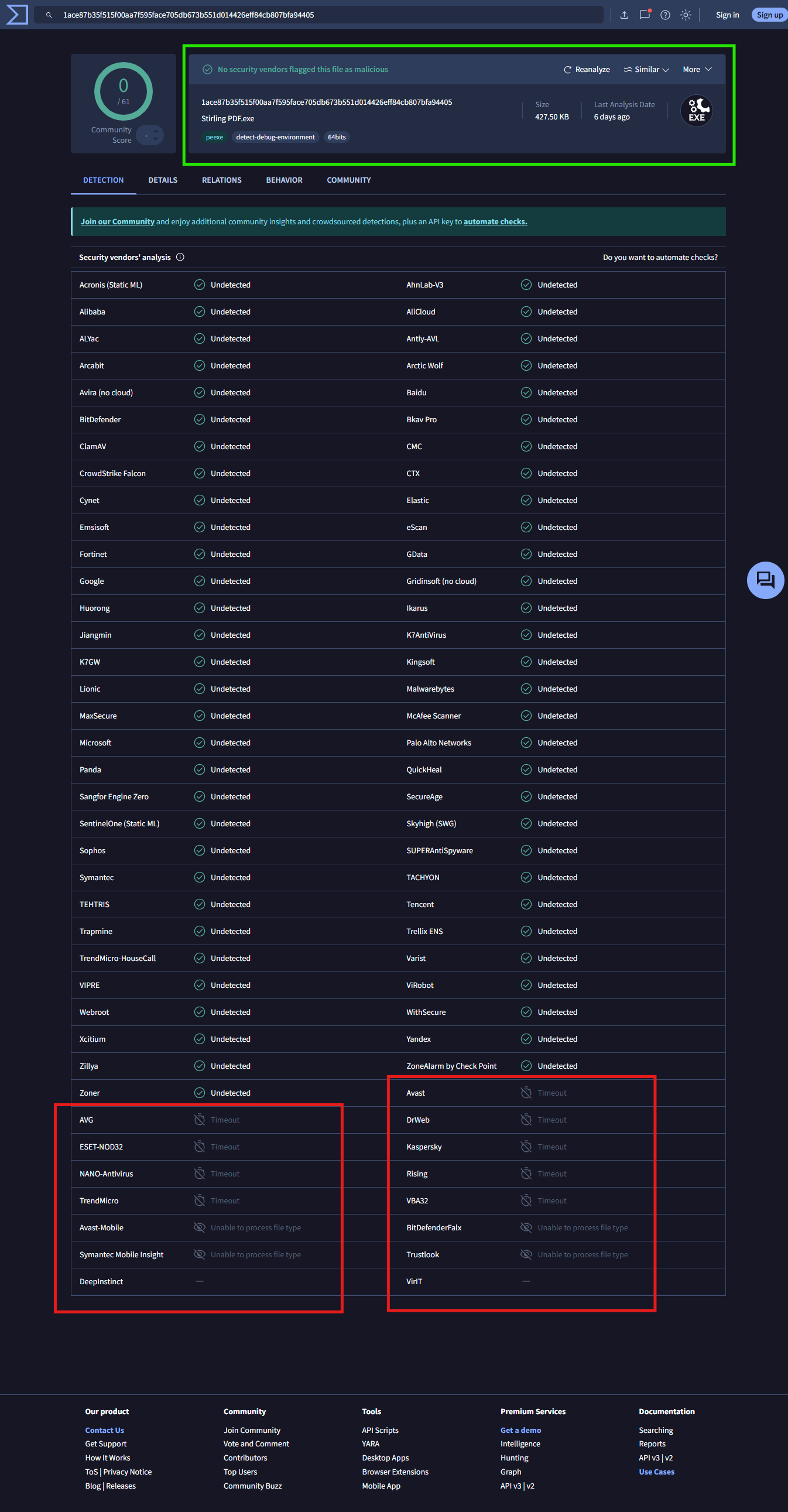Open the notifications flag icon
This screenshot has height=1512, width=788.
pyautogui.click(x=645, y=15)
